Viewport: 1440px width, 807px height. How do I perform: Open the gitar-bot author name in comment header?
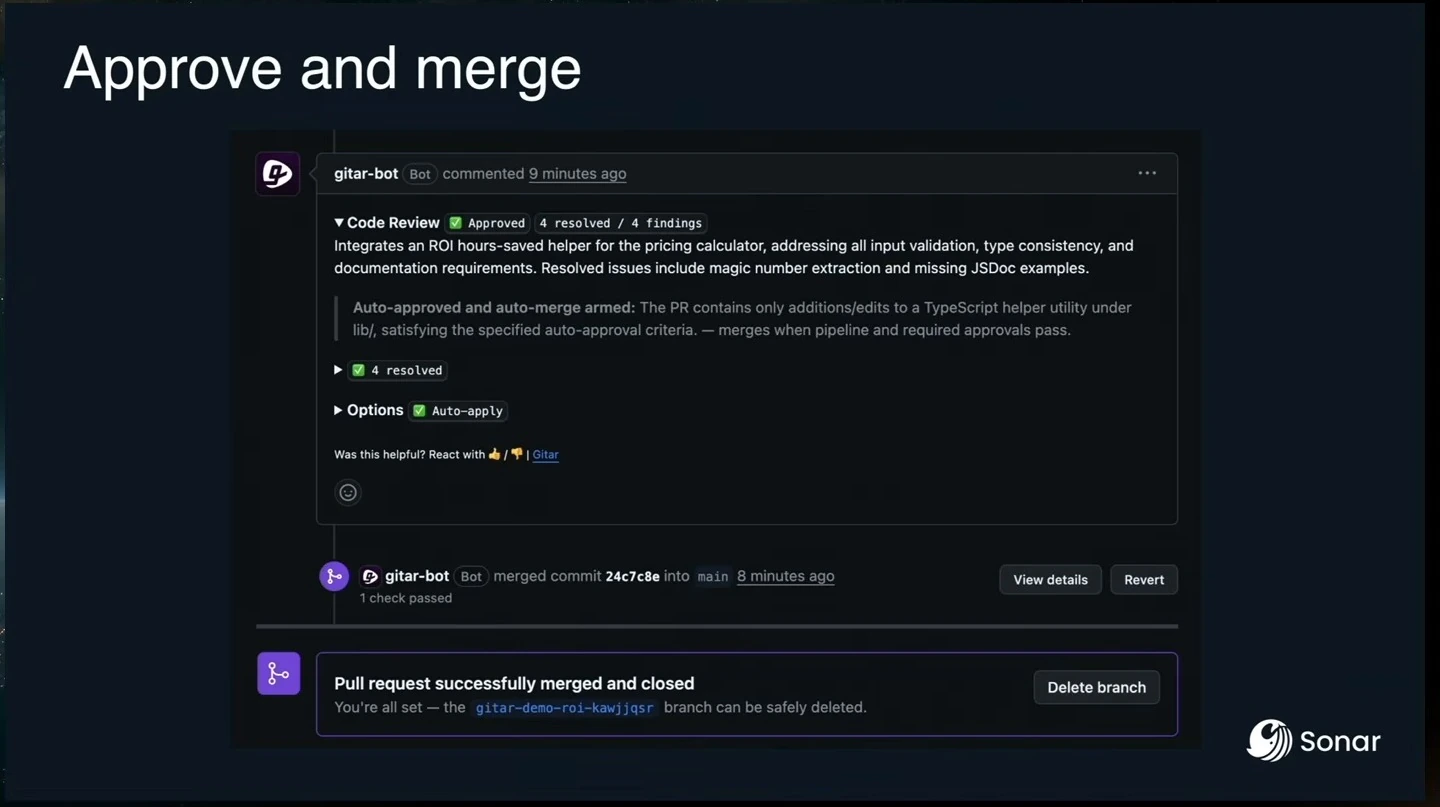coord(366,174)
